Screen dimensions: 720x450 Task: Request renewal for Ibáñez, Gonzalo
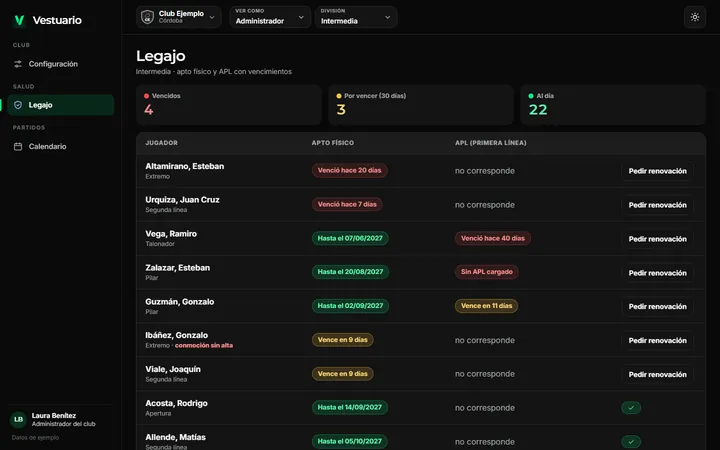click(658, 340)
